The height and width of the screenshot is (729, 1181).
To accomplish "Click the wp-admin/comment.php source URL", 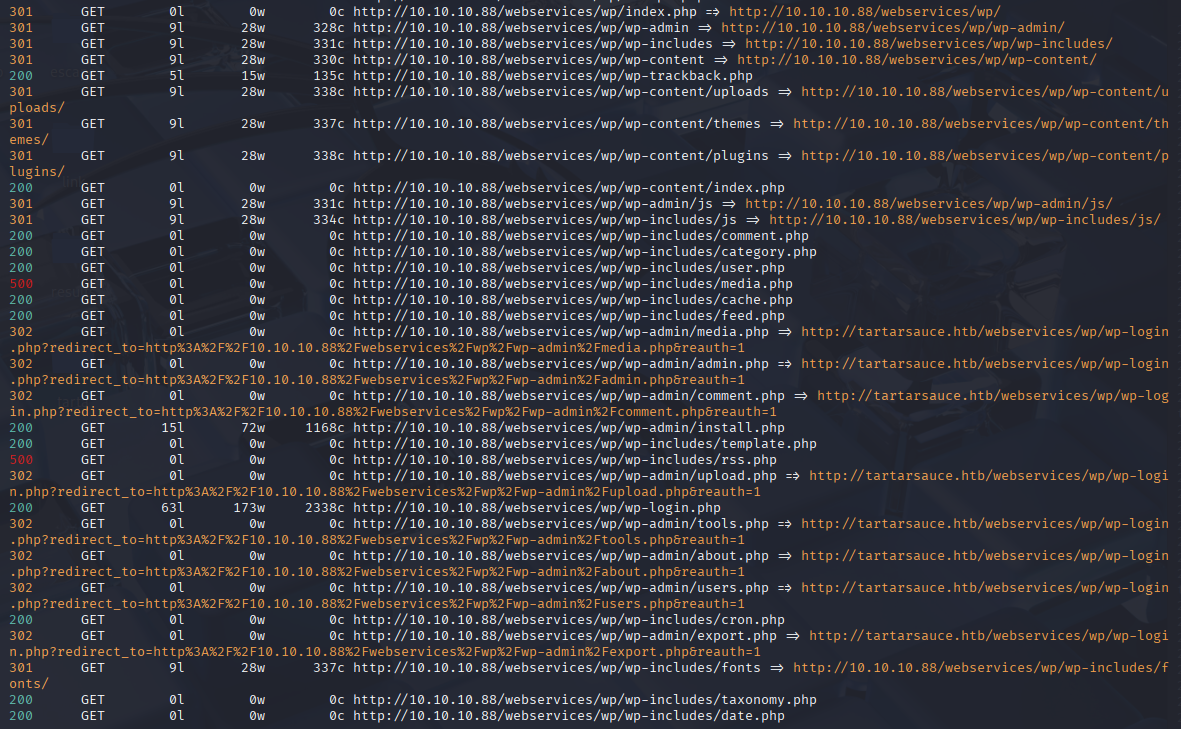I will tap(569, 395).
